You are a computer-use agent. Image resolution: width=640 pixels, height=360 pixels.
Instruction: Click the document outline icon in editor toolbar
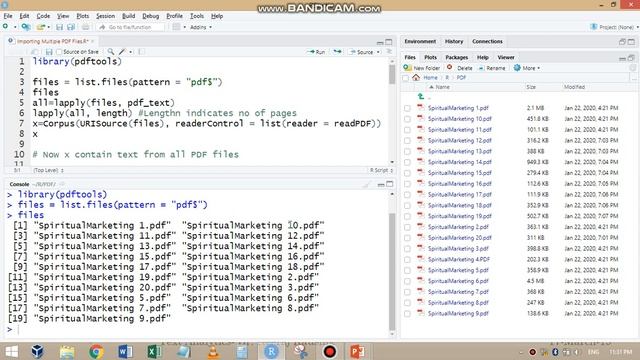[x=389, y=52]
